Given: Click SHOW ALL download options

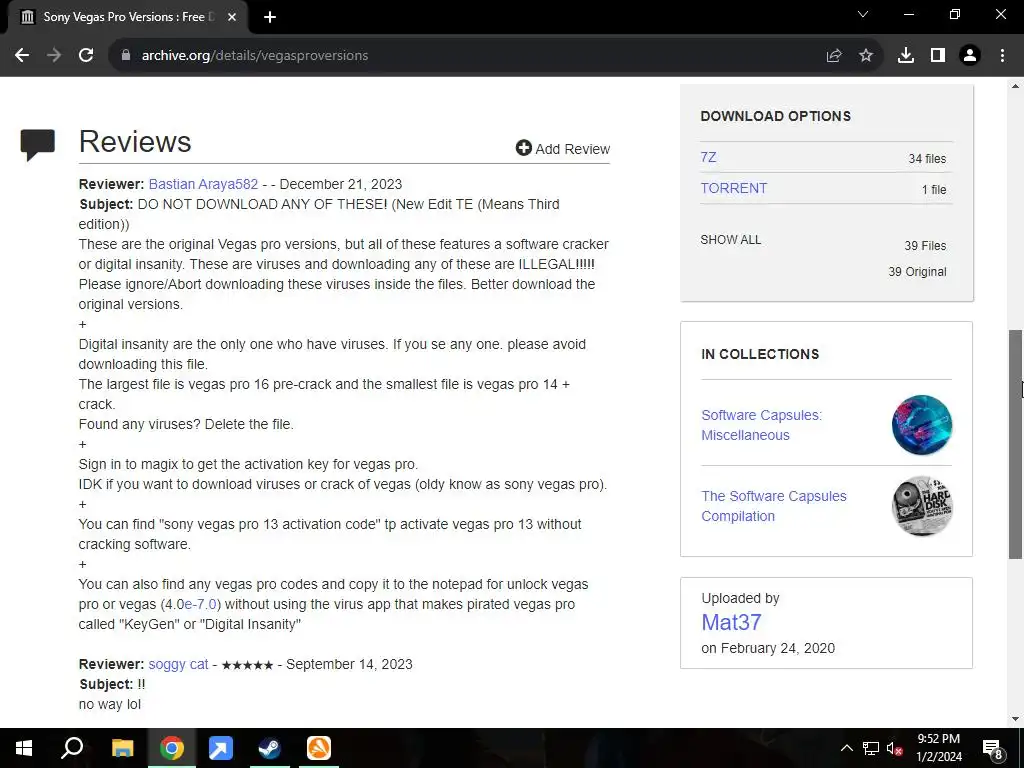Looking at the screenshot, I should (x=731, y=240).
